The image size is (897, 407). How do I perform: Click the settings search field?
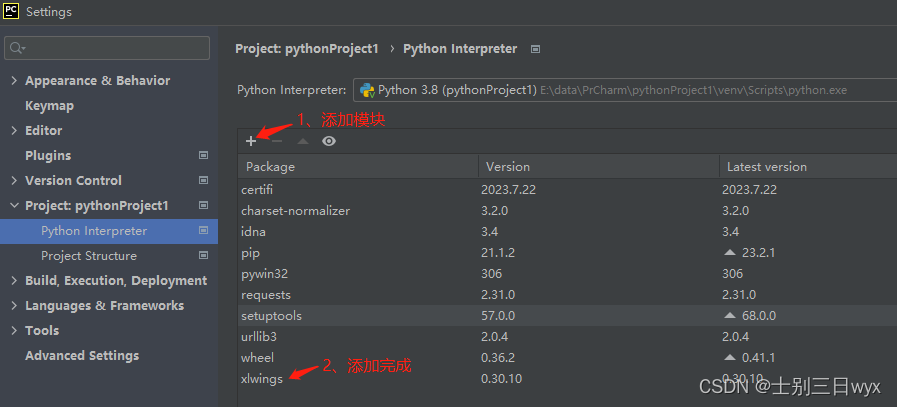point(107,48)
